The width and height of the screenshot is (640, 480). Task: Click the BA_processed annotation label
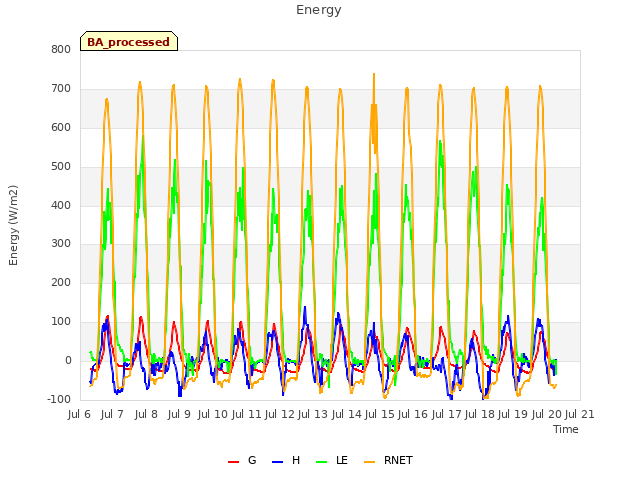129,42
